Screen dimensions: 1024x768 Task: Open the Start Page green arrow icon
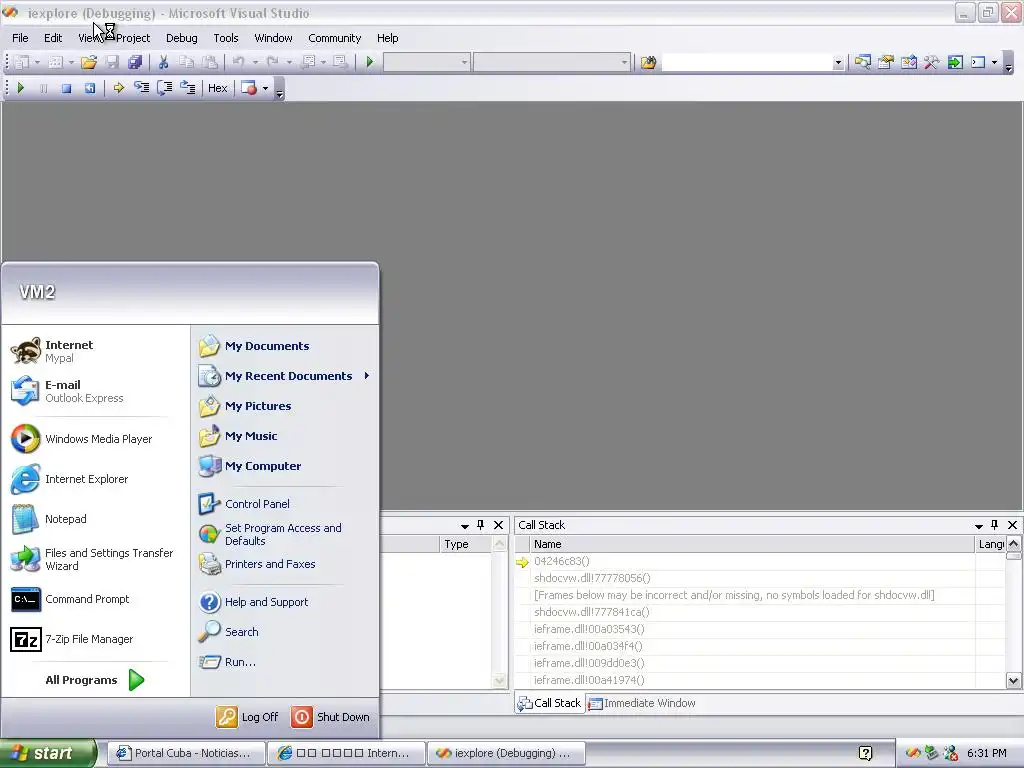(955, 62)
